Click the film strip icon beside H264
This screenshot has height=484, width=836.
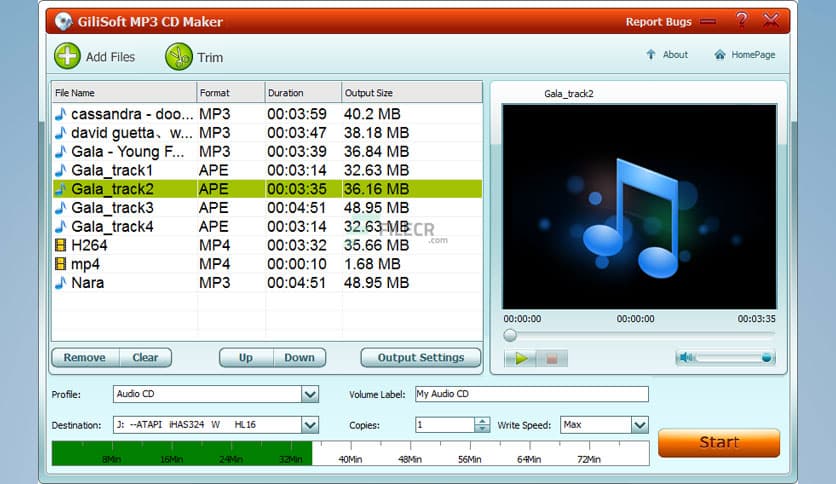click(60, 245)
